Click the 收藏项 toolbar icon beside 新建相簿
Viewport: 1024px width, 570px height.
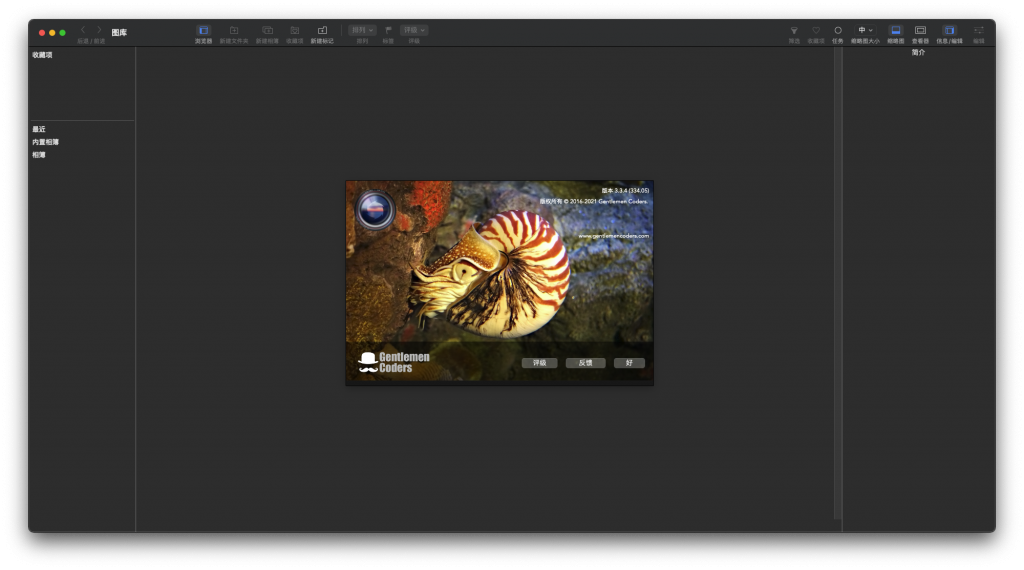tap(295, 31)
